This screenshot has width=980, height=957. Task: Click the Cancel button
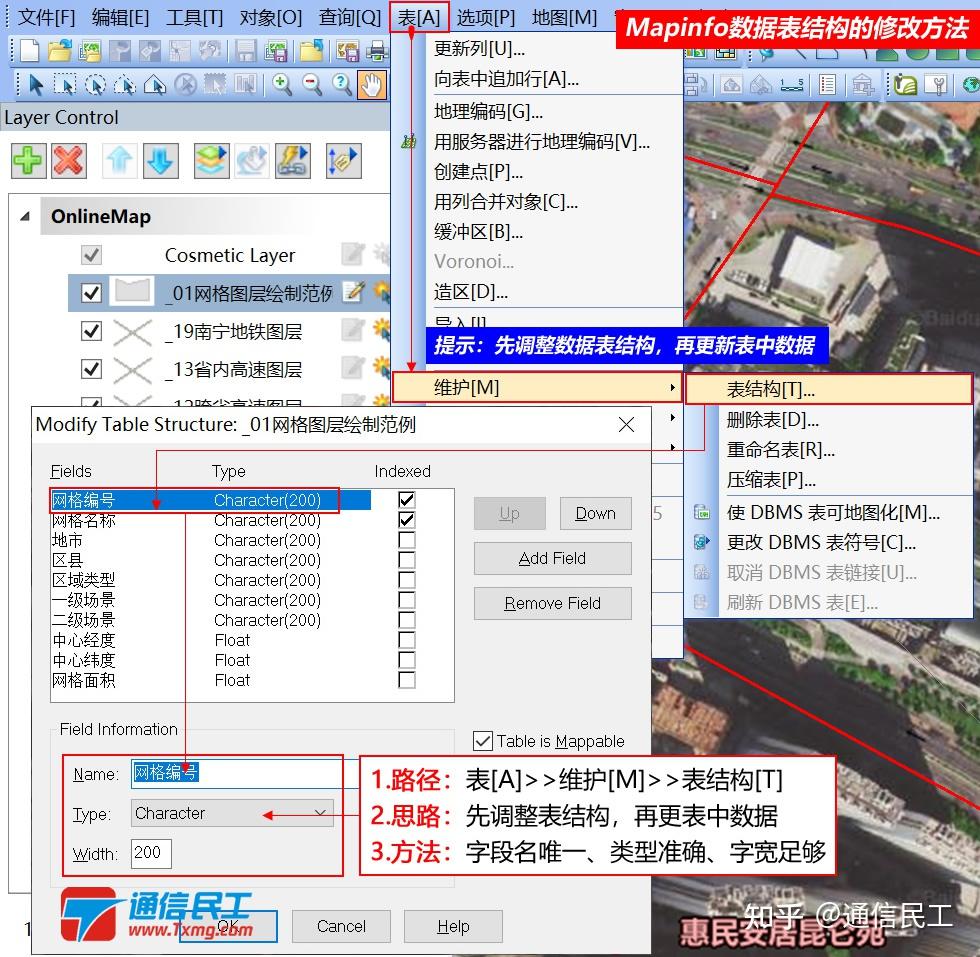coord(341,926)
